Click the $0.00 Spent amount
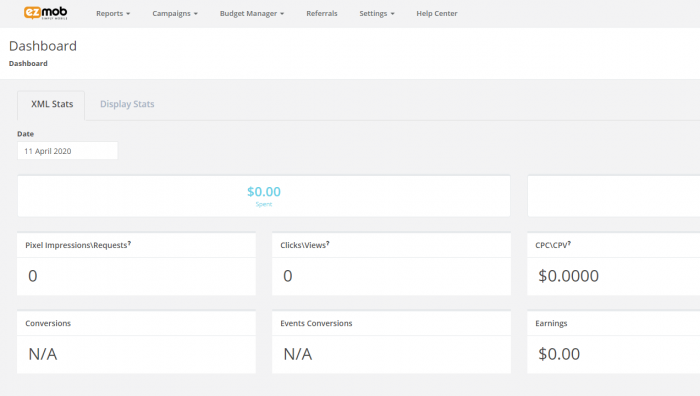 (x=264, y=192)
